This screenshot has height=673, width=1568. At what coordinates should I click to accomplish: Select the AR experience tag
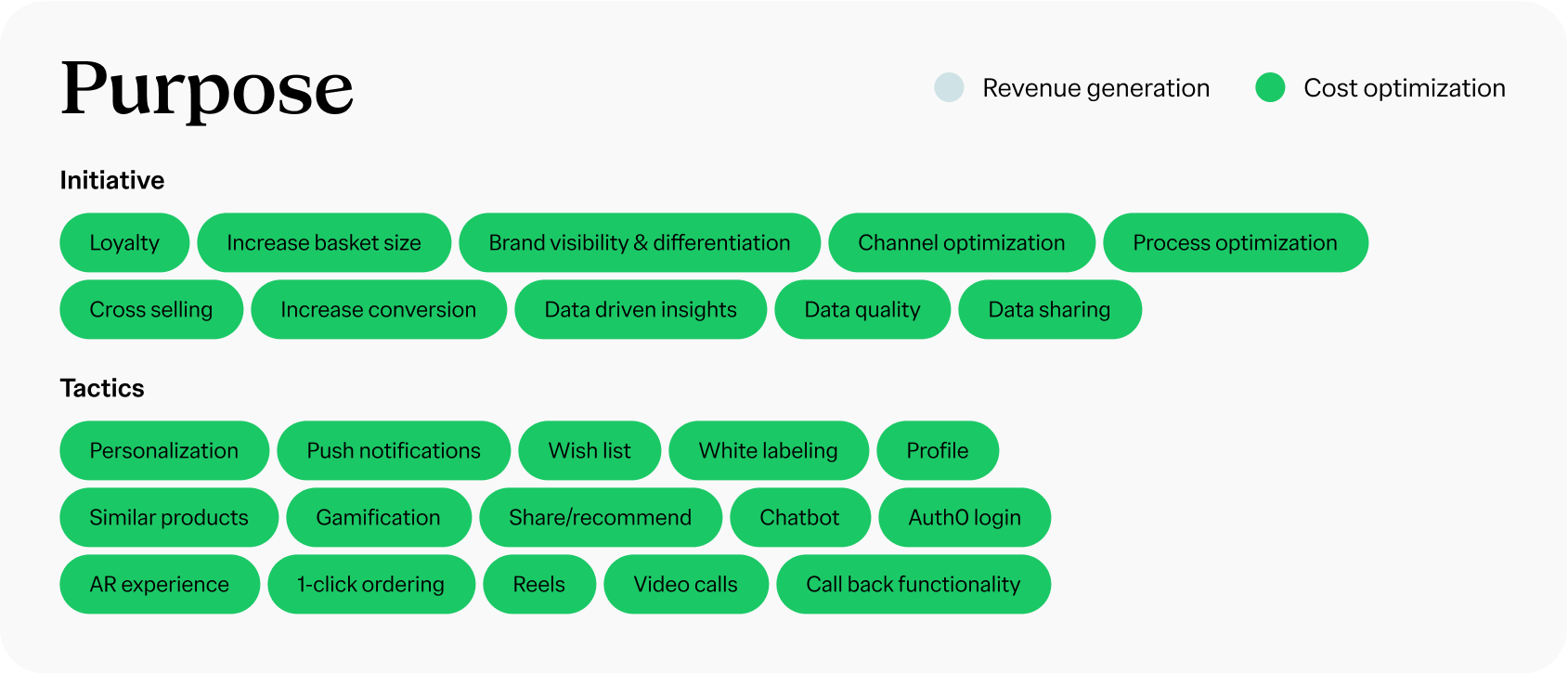[x=160, y=585]
